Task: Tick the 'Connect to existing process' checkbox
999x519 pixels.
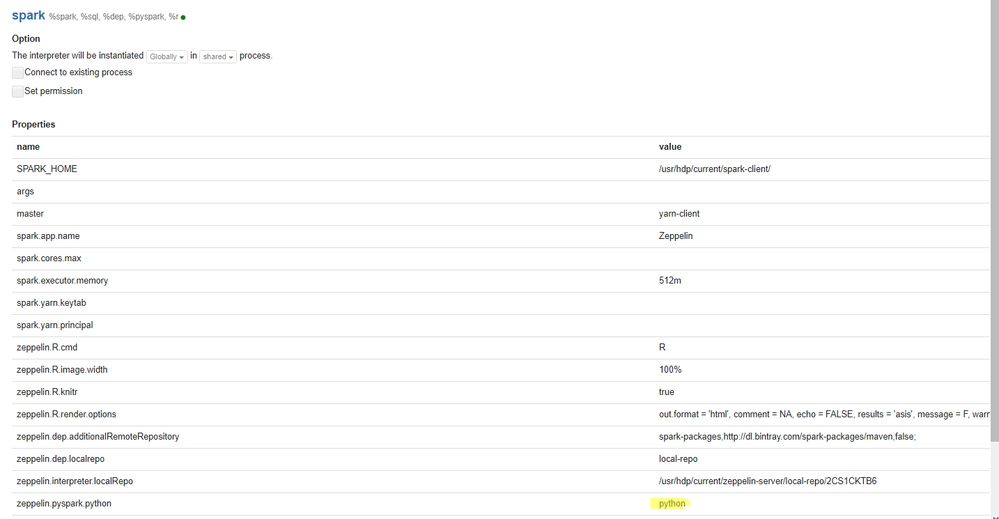Action: 18,73
